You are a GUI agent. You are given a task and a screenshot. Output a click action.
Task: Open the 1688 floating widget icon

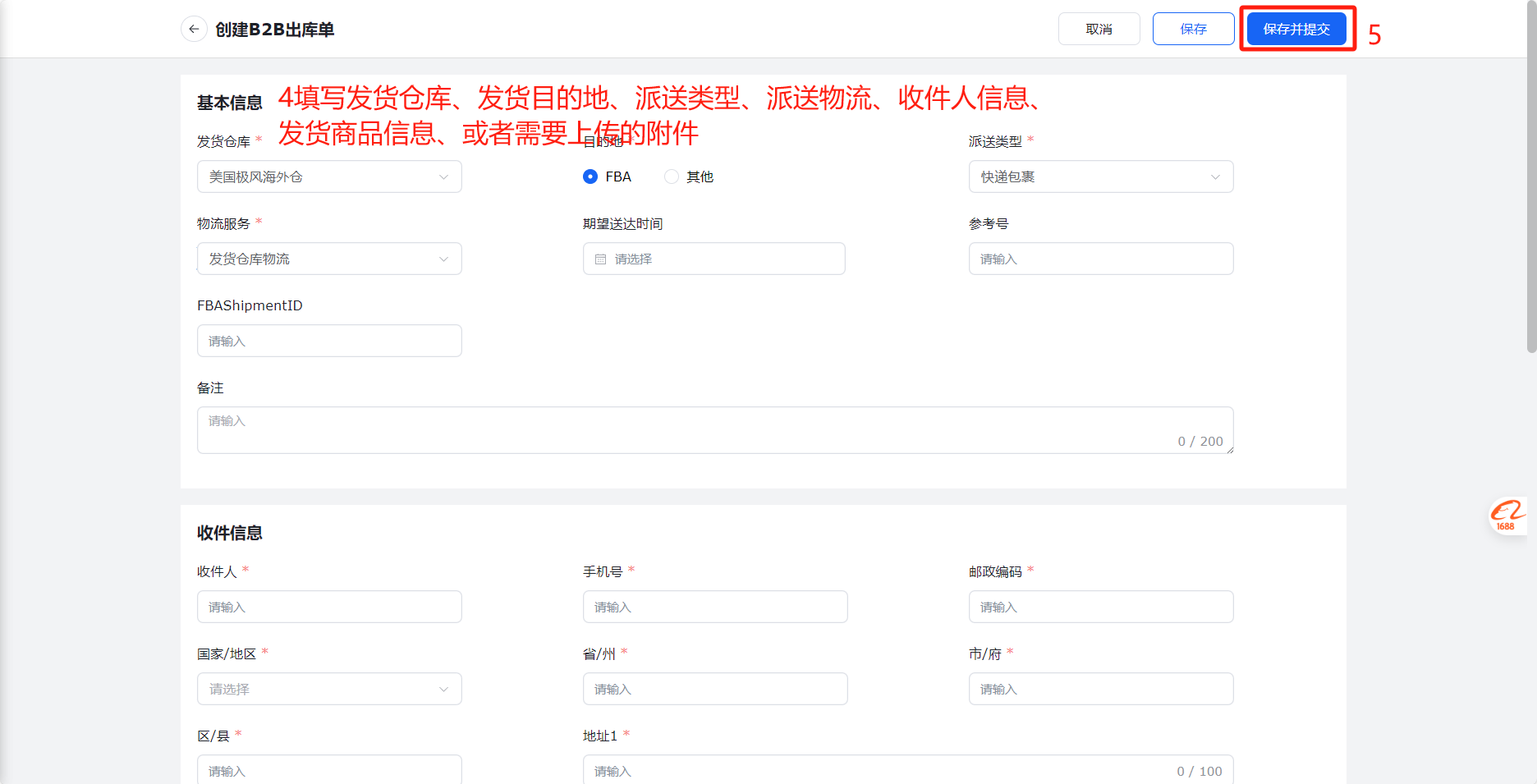pos(1507,516)
